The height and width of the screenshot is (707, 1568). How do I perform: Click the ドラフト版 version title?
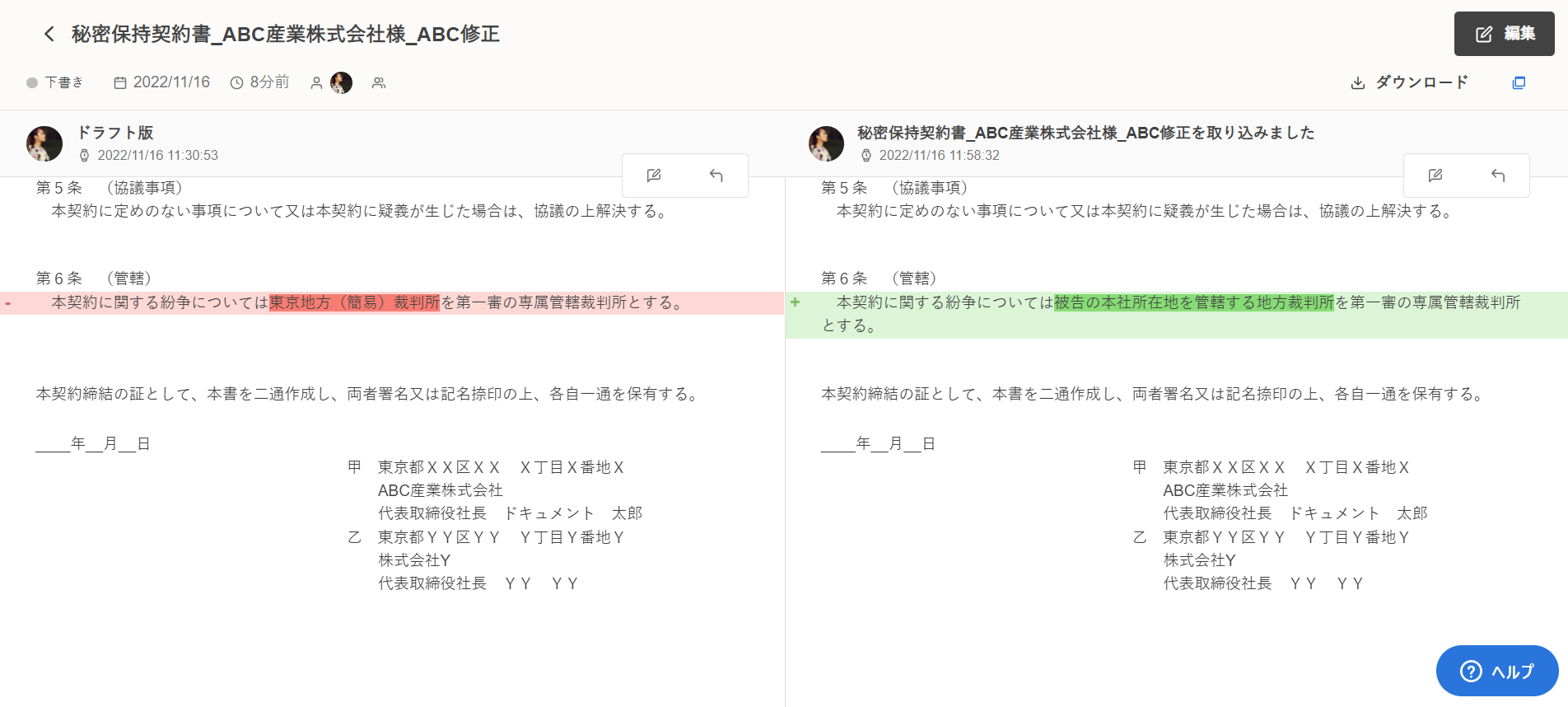point(115,133)
